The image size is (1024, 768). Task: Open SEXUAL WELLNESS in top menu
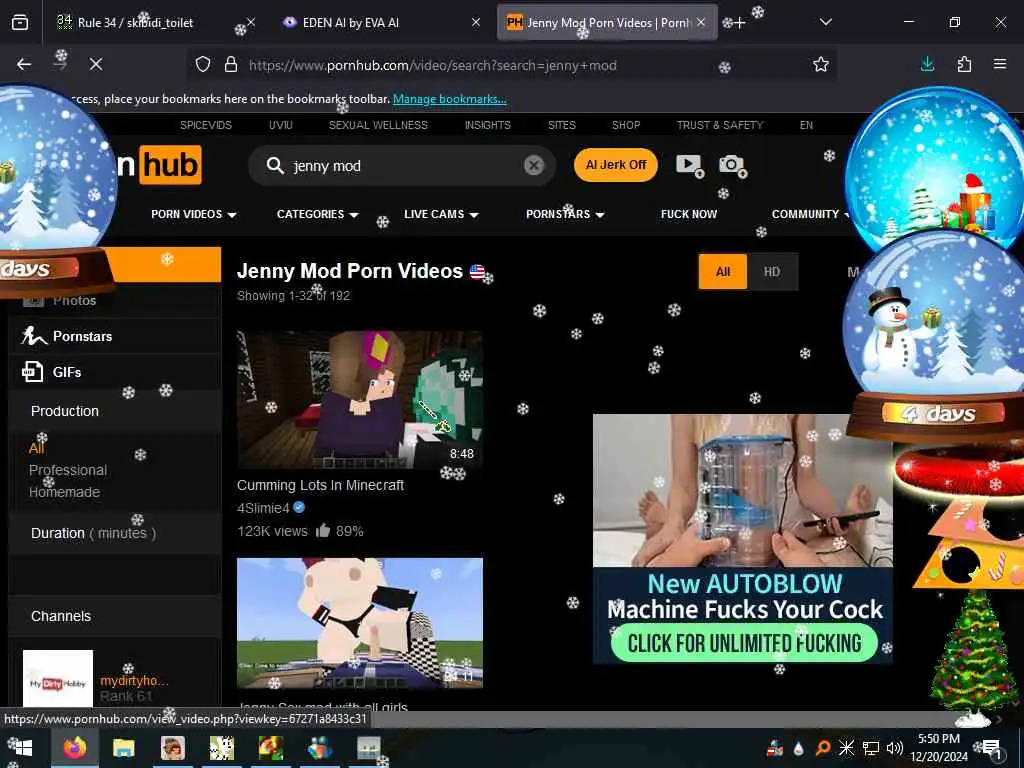click(x=378, y=125)
